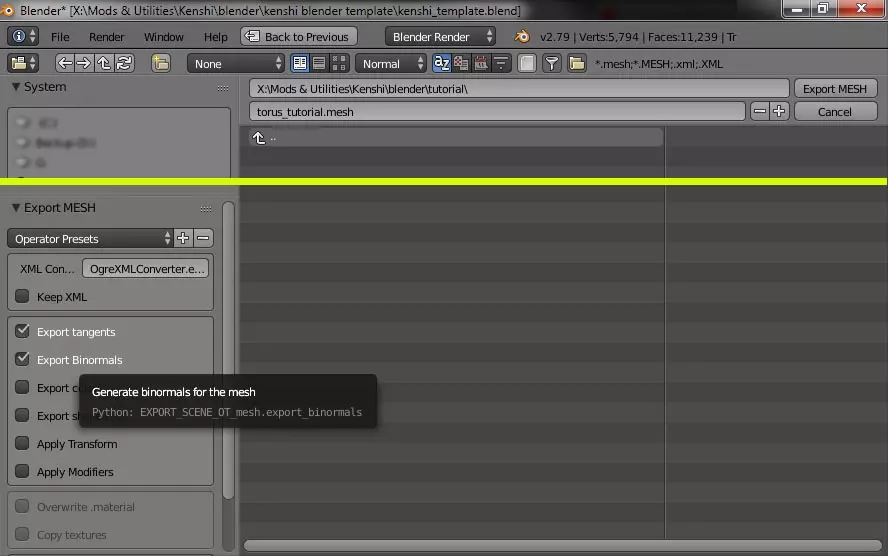Sort files by modification time
Screen dimensions: 888x556
[x=481, y=63]
